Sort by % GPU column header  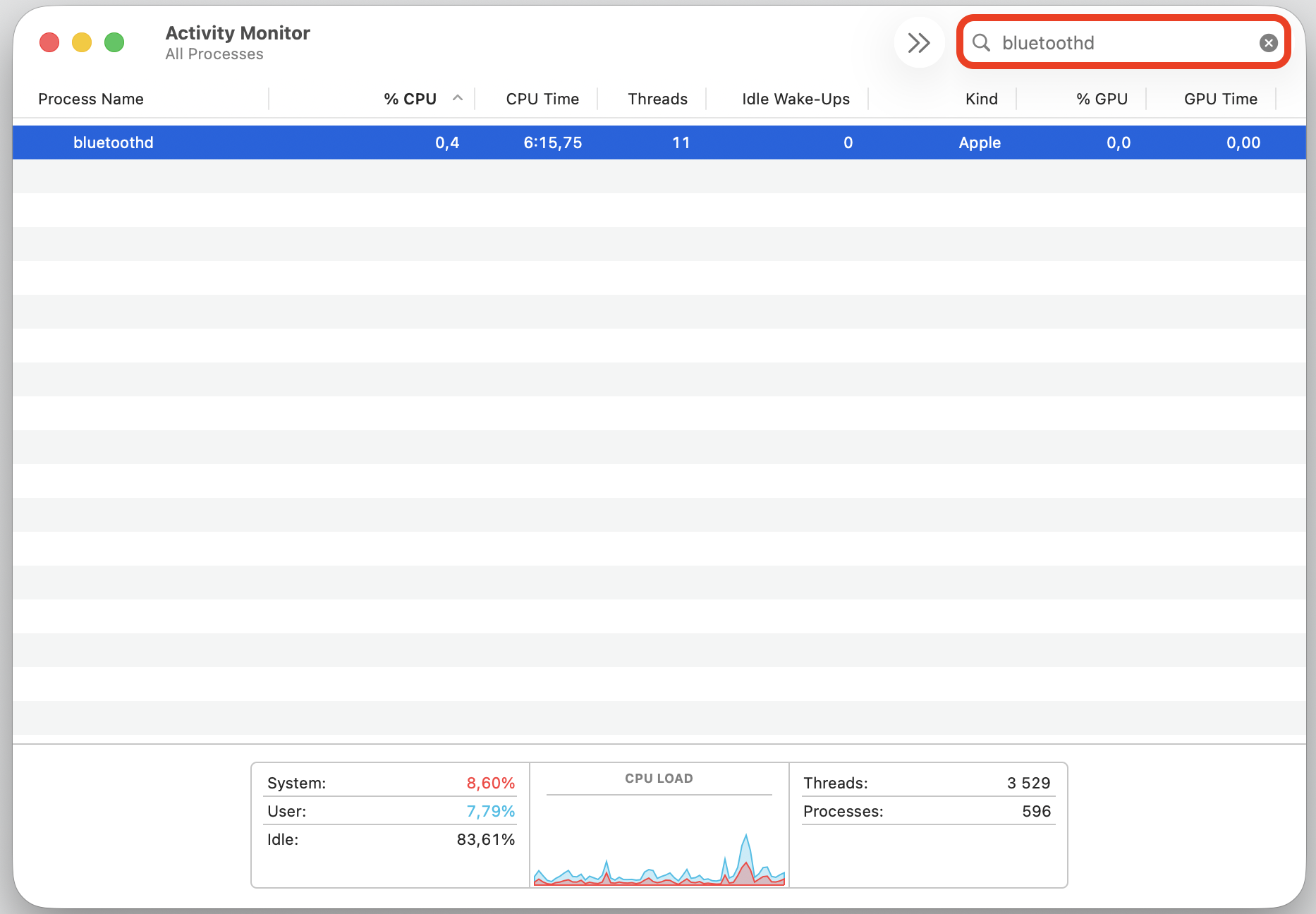click(x=1102, y=99)
